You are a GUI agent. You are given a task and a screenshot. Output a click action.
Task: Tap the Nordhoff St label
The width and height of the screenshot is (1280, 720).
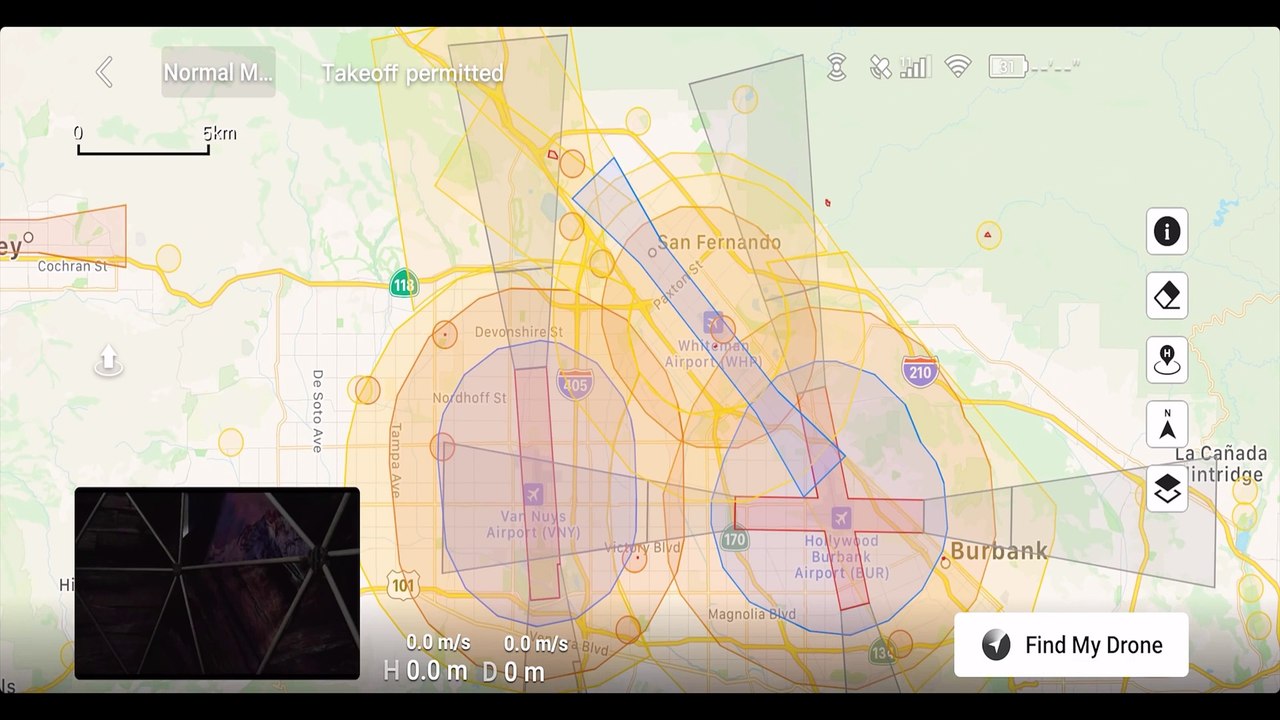tap(469, 398)
